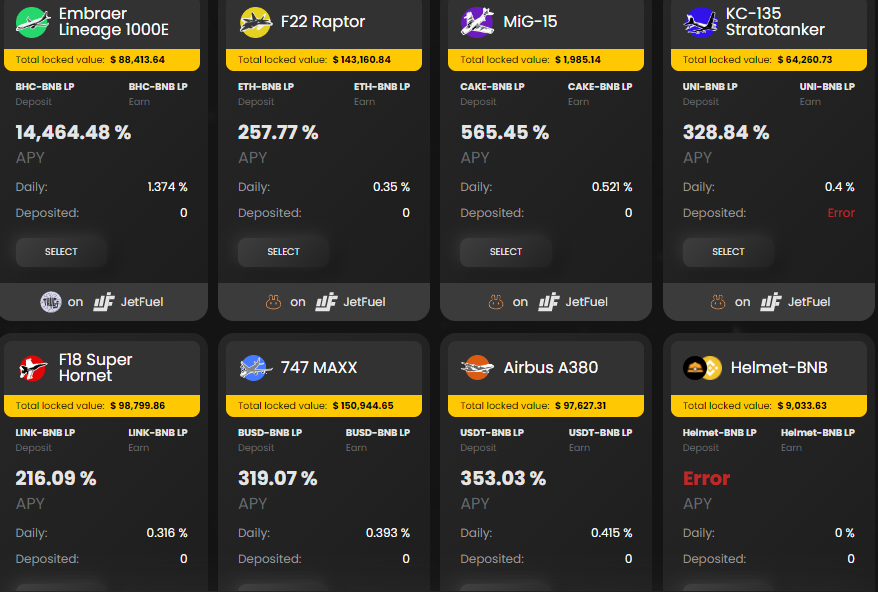Click the Helmet-BNB token pair icon
Viewport: 878px width, 592px height.
point(702,368)
